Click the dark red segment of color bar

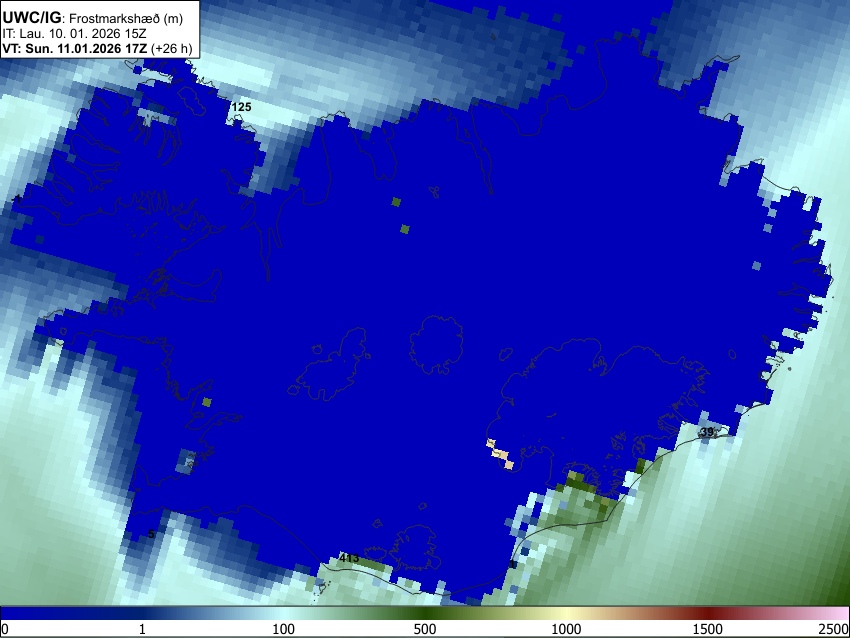coord(708,613)
